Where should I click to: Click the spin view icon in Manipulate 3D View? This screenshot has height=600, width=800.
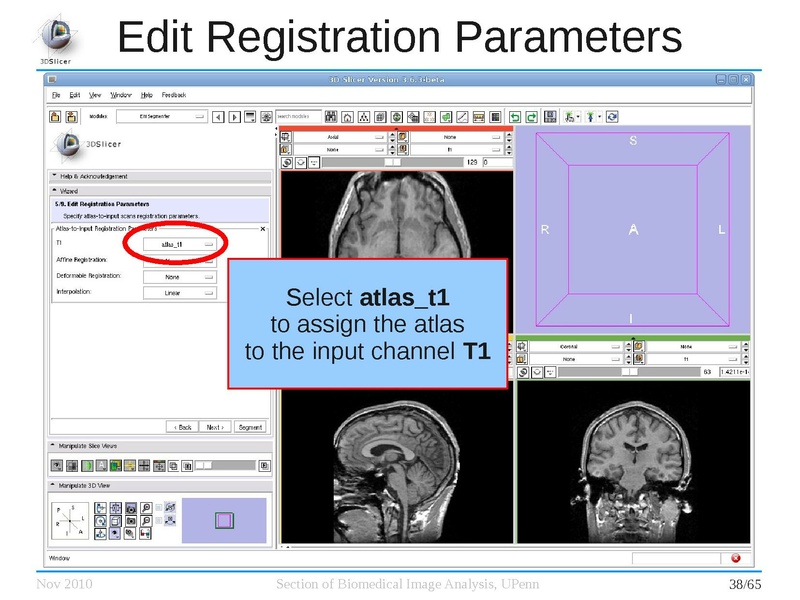pyautogui.click(x=102, y=521)
